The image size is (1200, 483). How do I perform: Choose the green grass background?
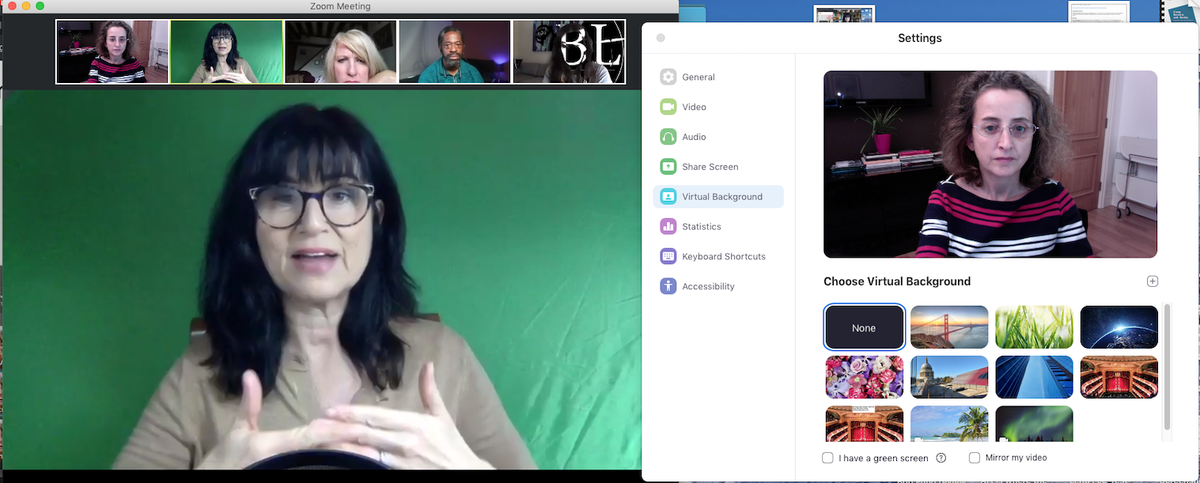[1034, 327]
